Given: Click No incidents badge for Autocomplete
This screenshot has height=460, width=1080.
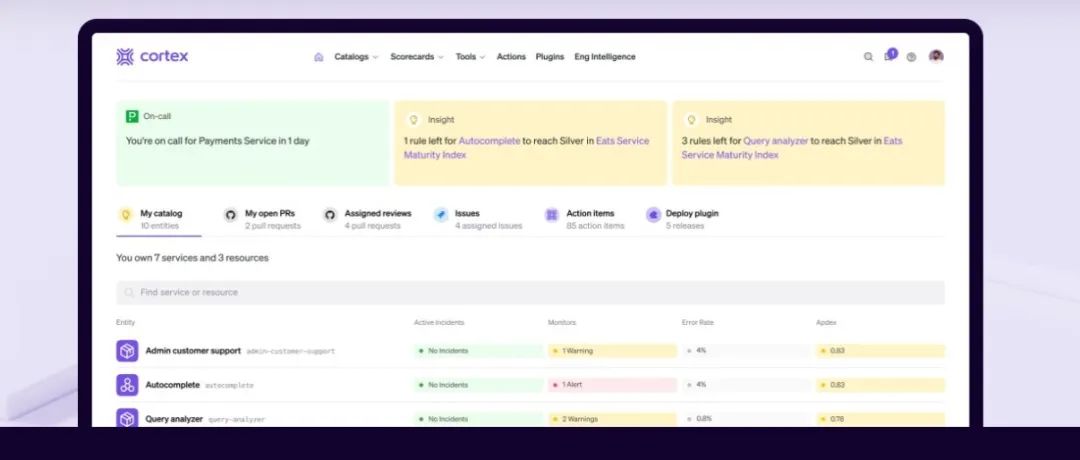Looking at the screenshot, I should [x=478, y=385].
